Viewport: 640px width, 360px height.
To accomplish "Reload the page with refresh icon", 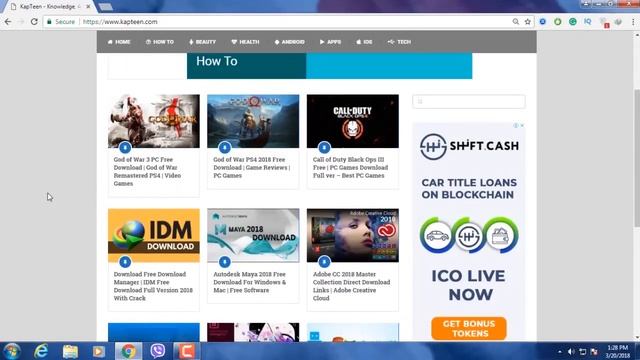I will (x=34, y=22).
